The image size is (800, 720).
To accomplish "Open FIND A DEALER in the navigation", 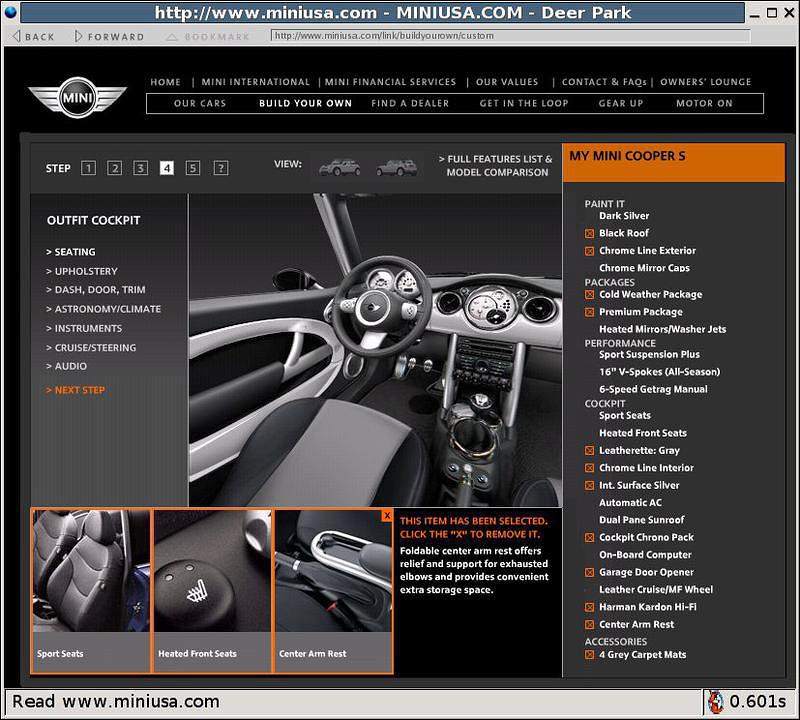I will pos(410,103).
